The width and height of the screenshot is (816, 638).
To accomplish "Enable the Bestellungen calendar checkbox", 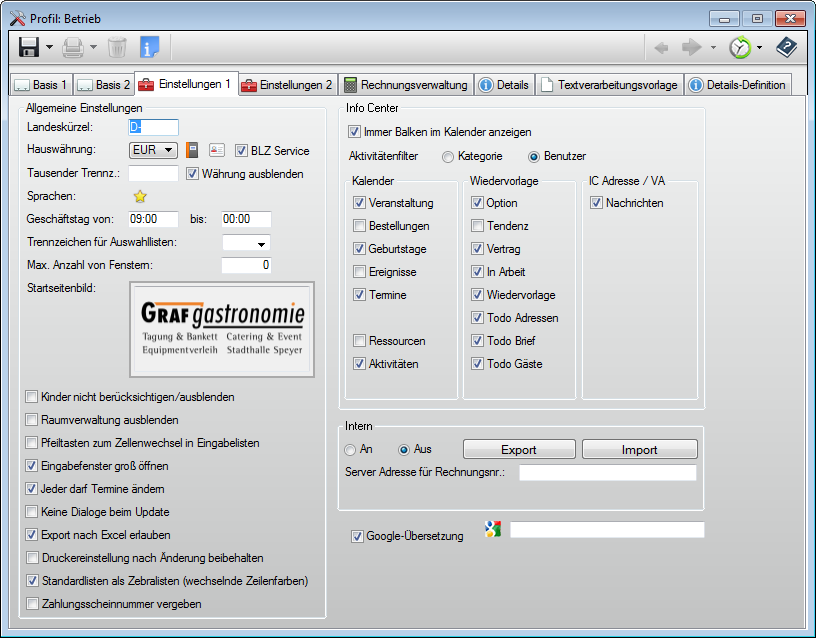I will (x=360, y=226).
